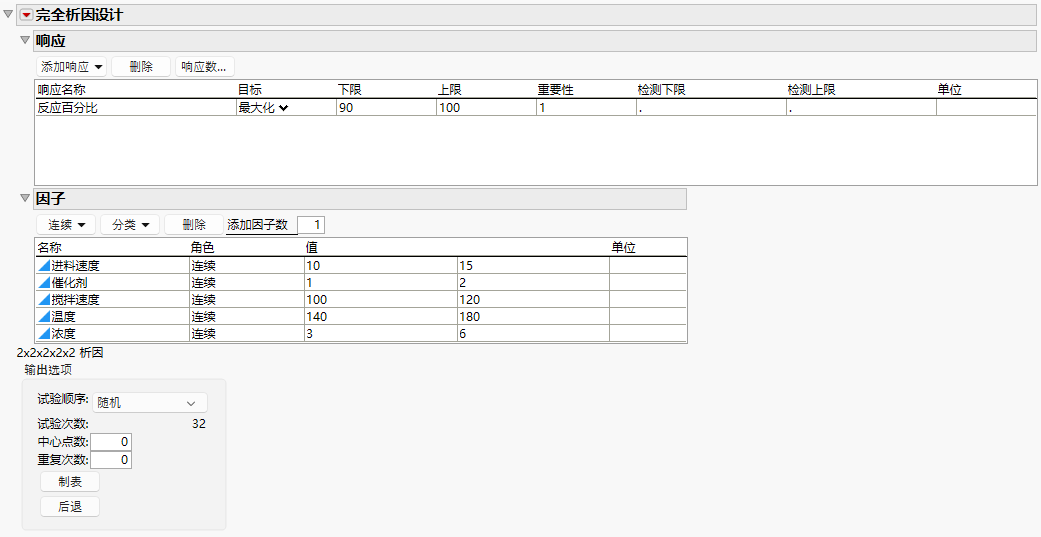Click the 重要性 value 1 cell
This screenshot has height=537, width=1041.
click(586, 108)
